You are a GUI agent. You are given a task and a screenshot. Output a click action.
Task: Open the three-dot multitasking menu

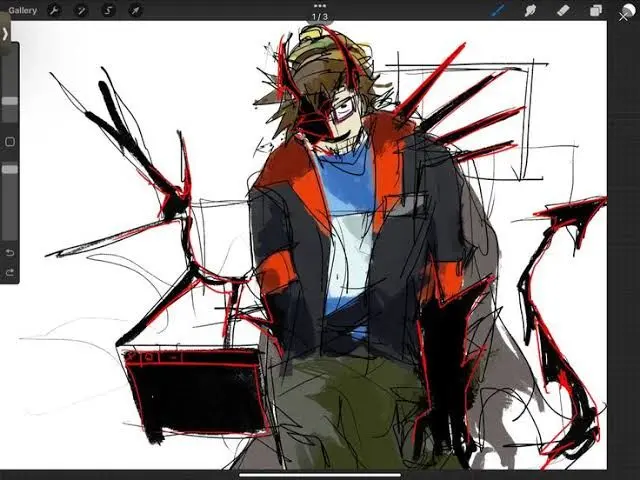click(x=320, y=6)
